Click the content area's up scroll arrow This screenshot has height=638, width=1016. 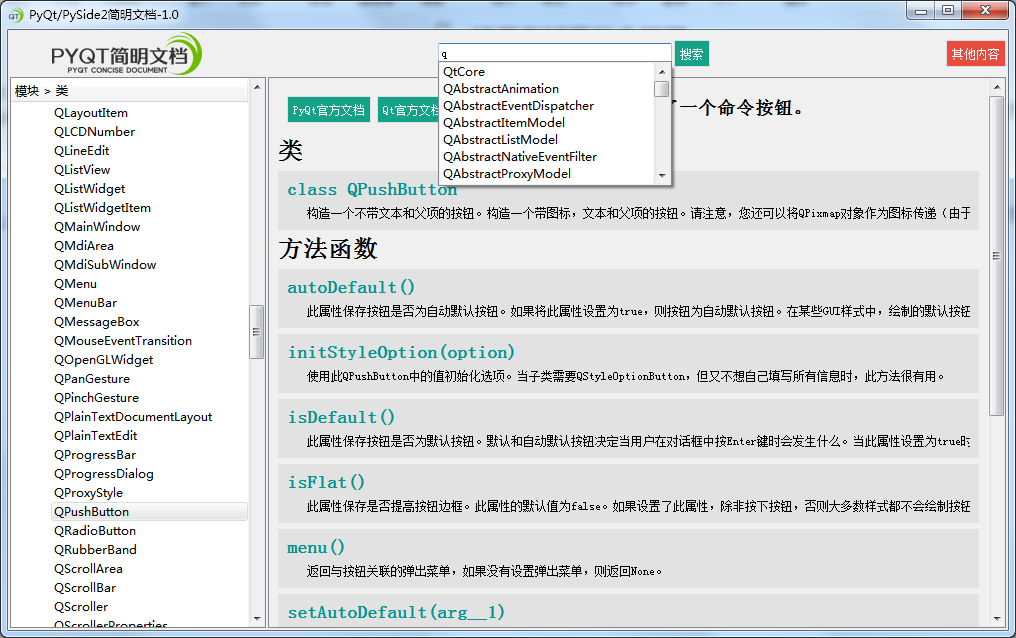click(x=998, y=88)
